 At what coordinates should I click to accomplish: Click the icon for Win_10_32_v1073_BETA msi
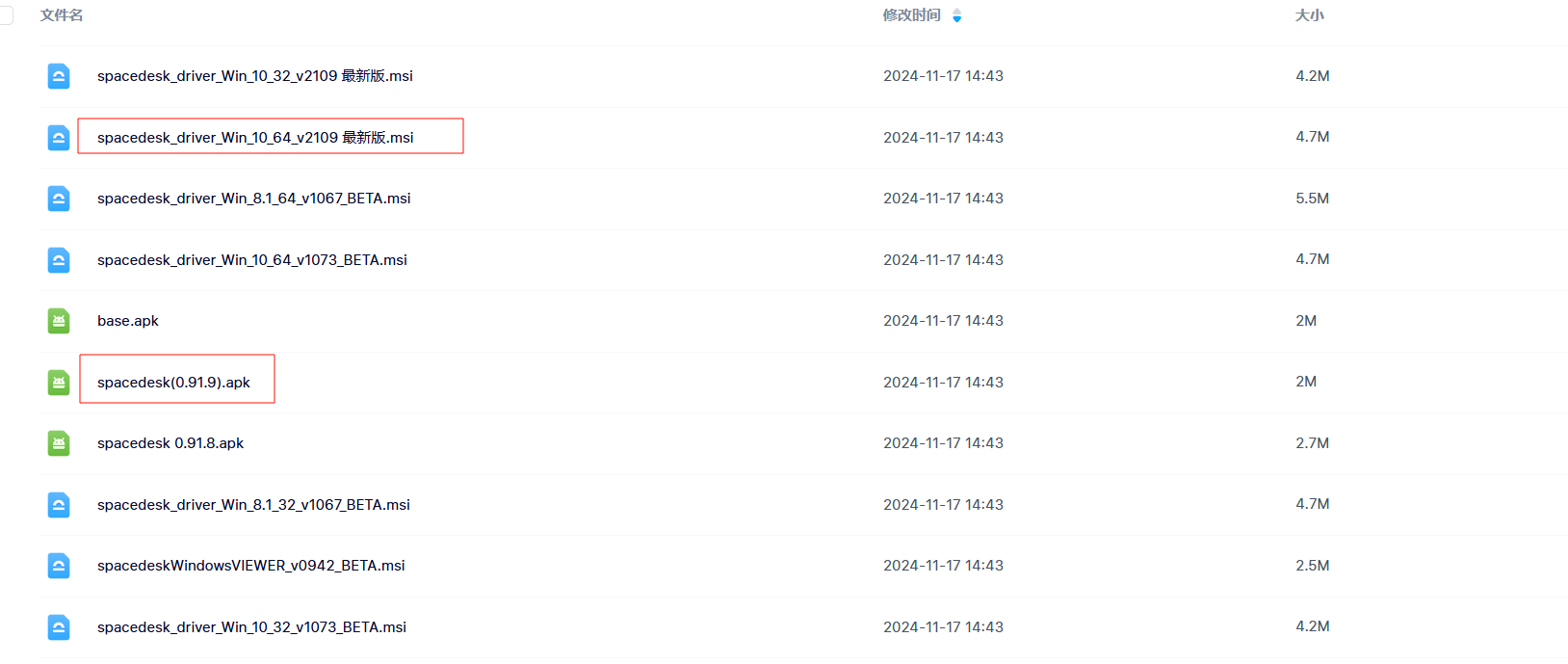click(x=59, y=627)
